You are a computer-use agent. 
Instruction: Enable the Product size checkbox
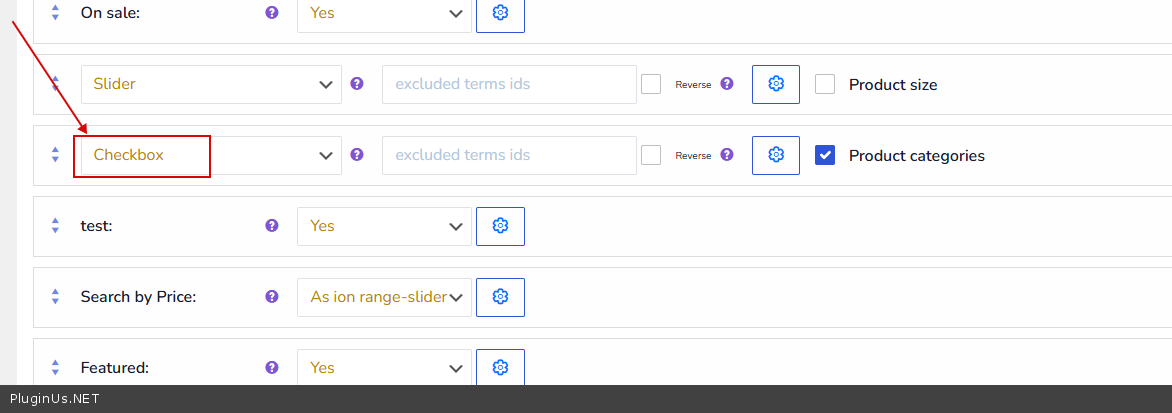tap(825, 84)
